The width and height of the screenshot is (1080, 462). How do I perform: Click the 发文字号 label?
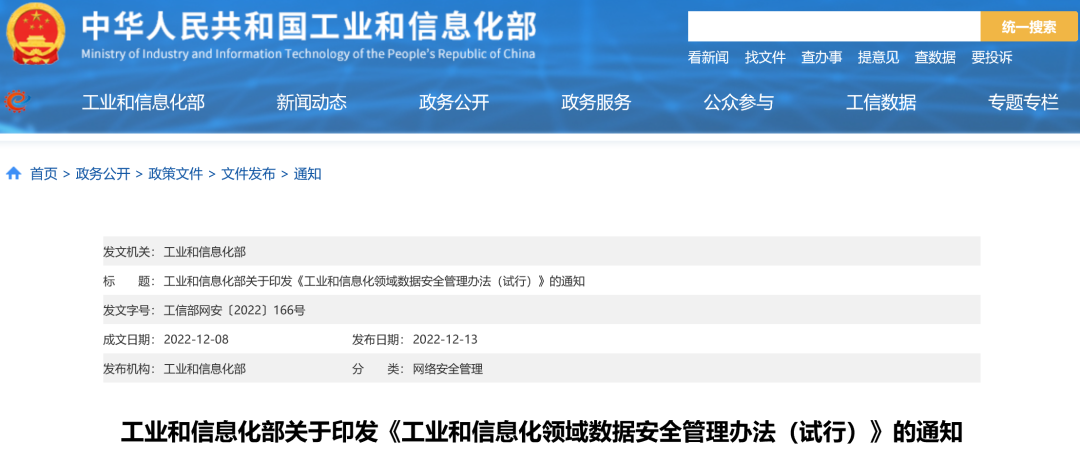[129, 311]
